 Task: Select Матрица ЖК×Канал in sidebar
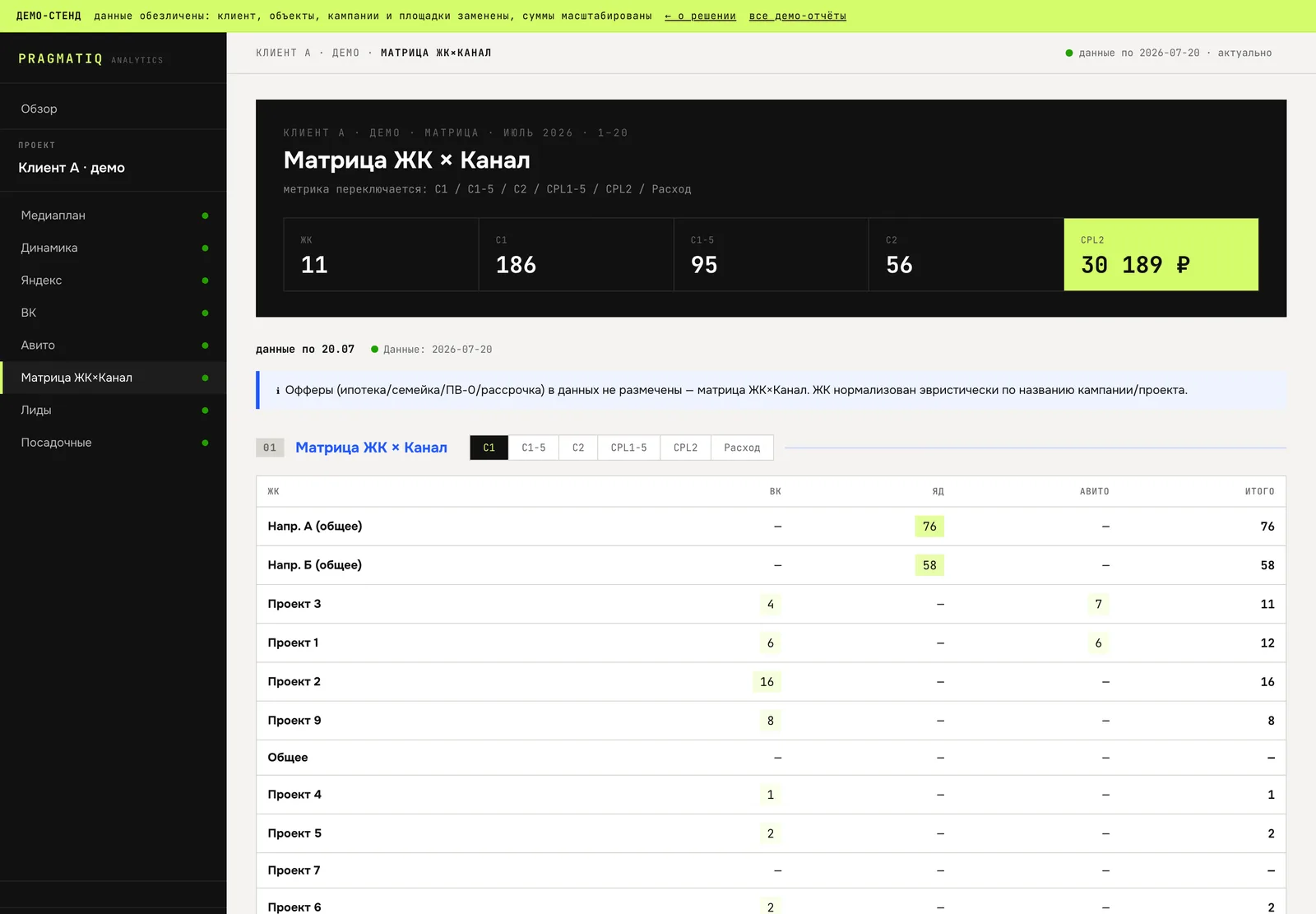pyautogui.click(x=113, y=378)
